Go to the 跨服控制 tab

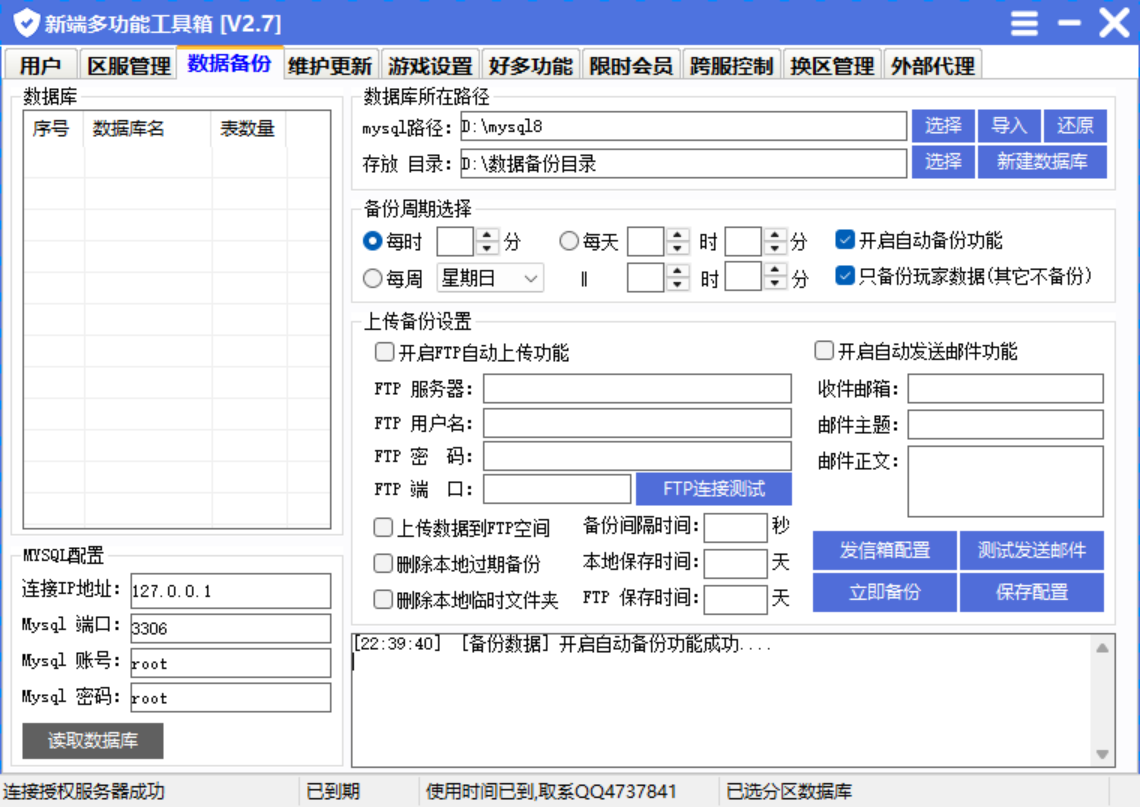pyautogui.click(x=731, y=65)
